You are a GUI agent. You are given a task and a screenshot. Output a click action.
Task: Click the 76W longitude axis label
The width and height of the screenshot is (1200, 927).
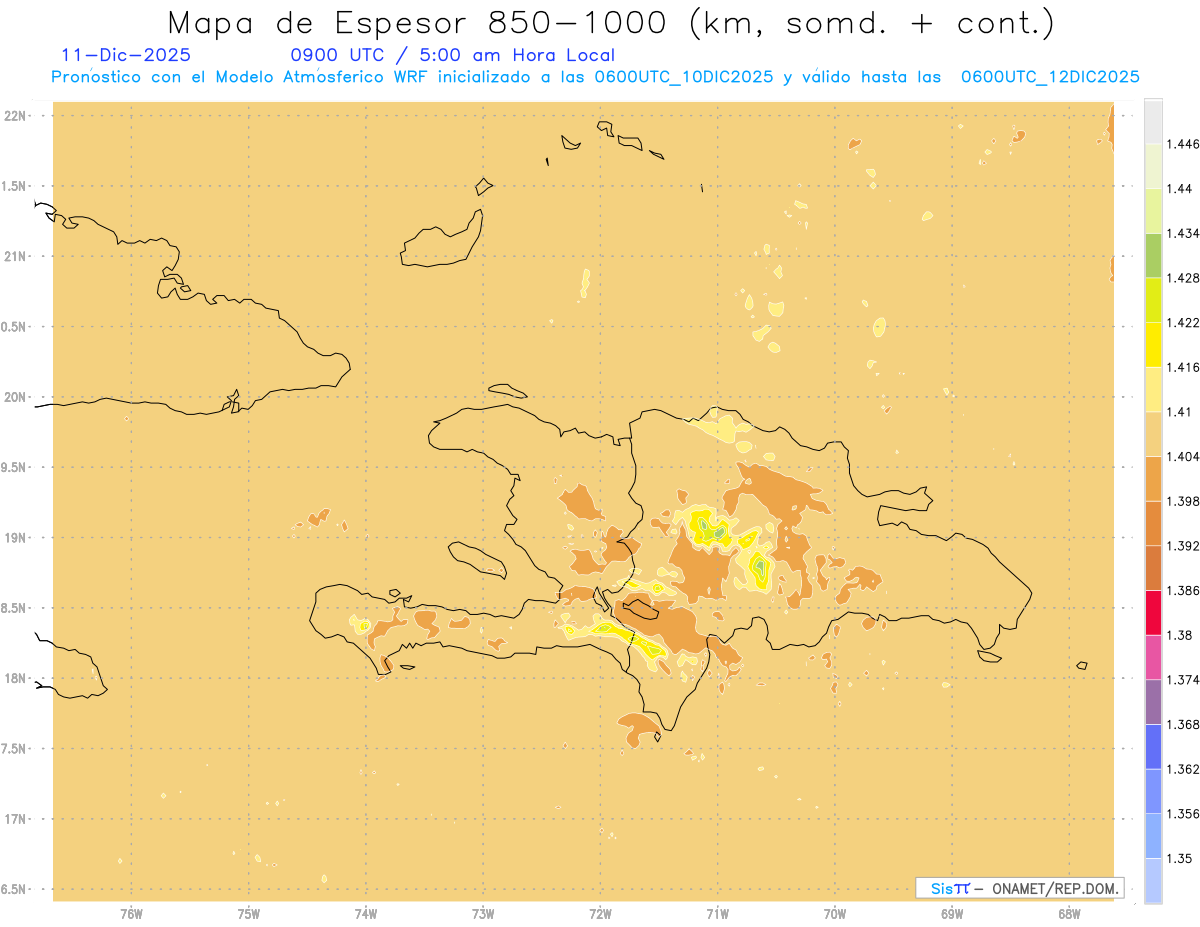point(131,913)
